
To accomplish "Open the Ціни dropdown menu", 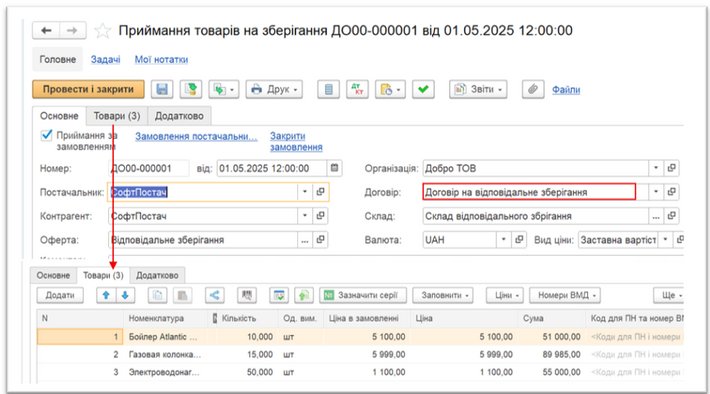I will pyautogui.click(x=505, y=295).
